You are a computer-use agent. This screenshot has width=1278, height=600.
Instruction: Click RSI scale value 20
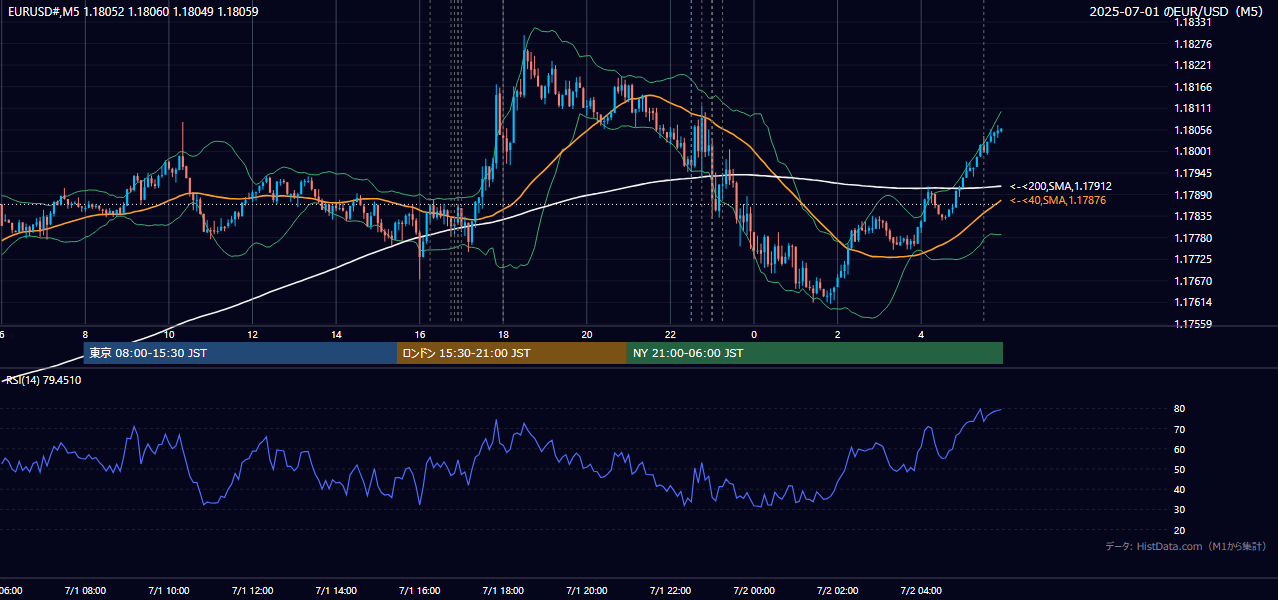pyautogui.click(x=1179, y=531)
